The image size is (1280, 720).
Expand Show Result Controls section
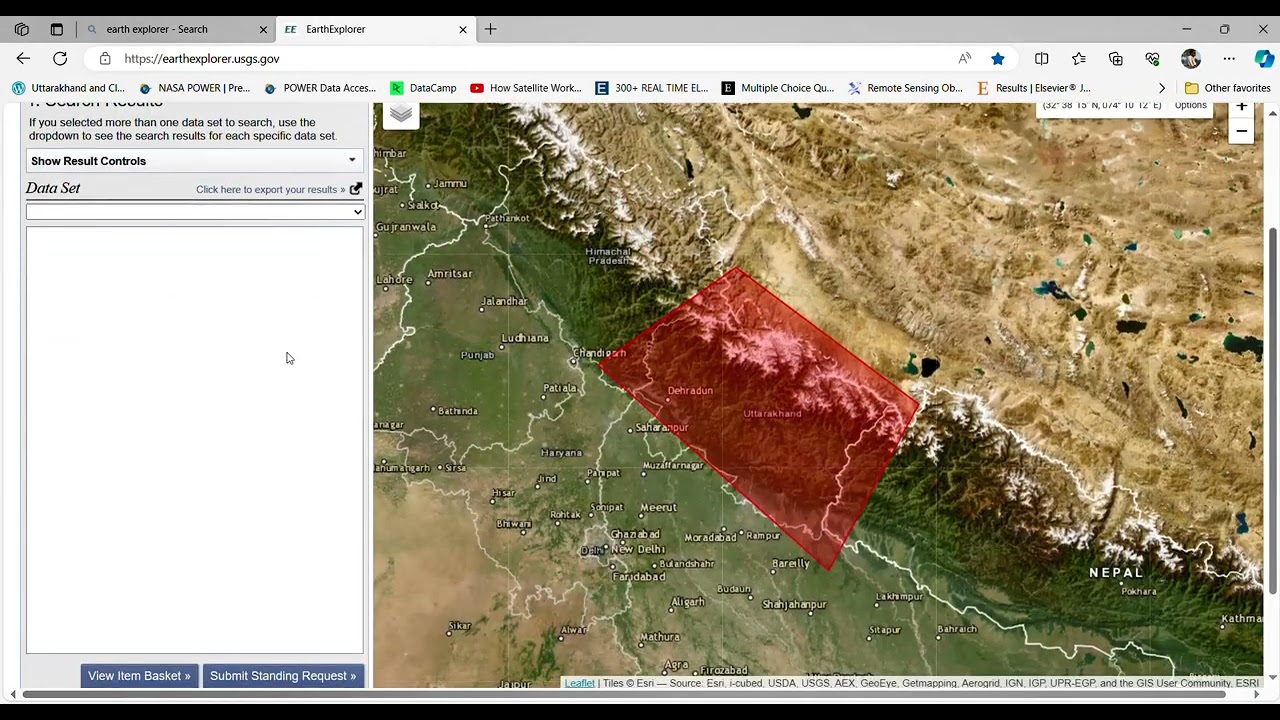pos(194,161)
